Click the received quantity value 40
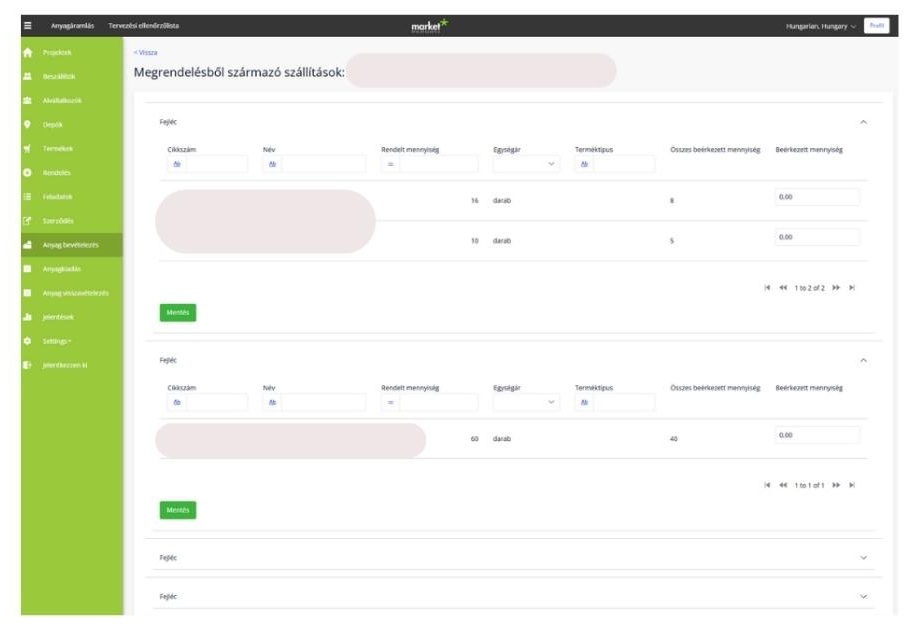The height and width of the screenshot is (628, 923). (x=674, y=439)
